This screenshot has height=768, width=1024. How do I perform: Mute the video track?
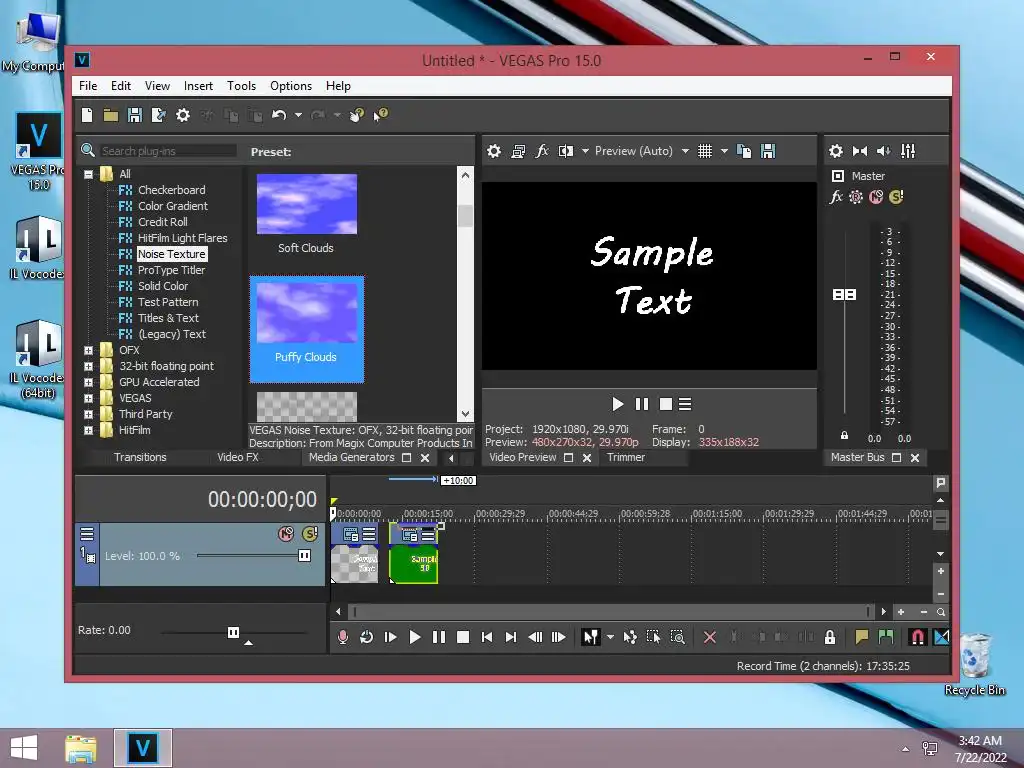(286, 534)
